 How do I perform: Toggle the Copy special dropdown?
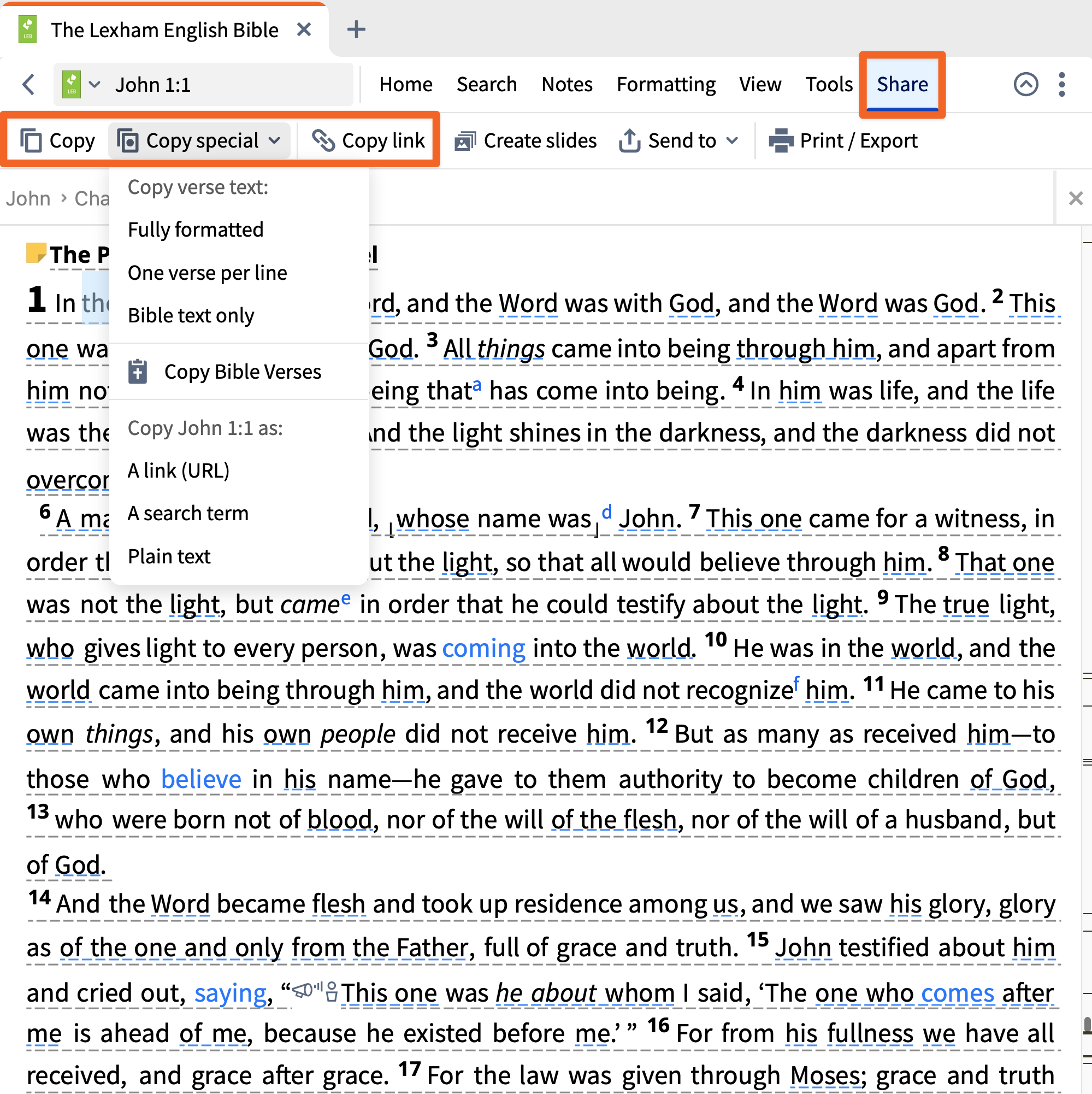(x=199, y=140)
